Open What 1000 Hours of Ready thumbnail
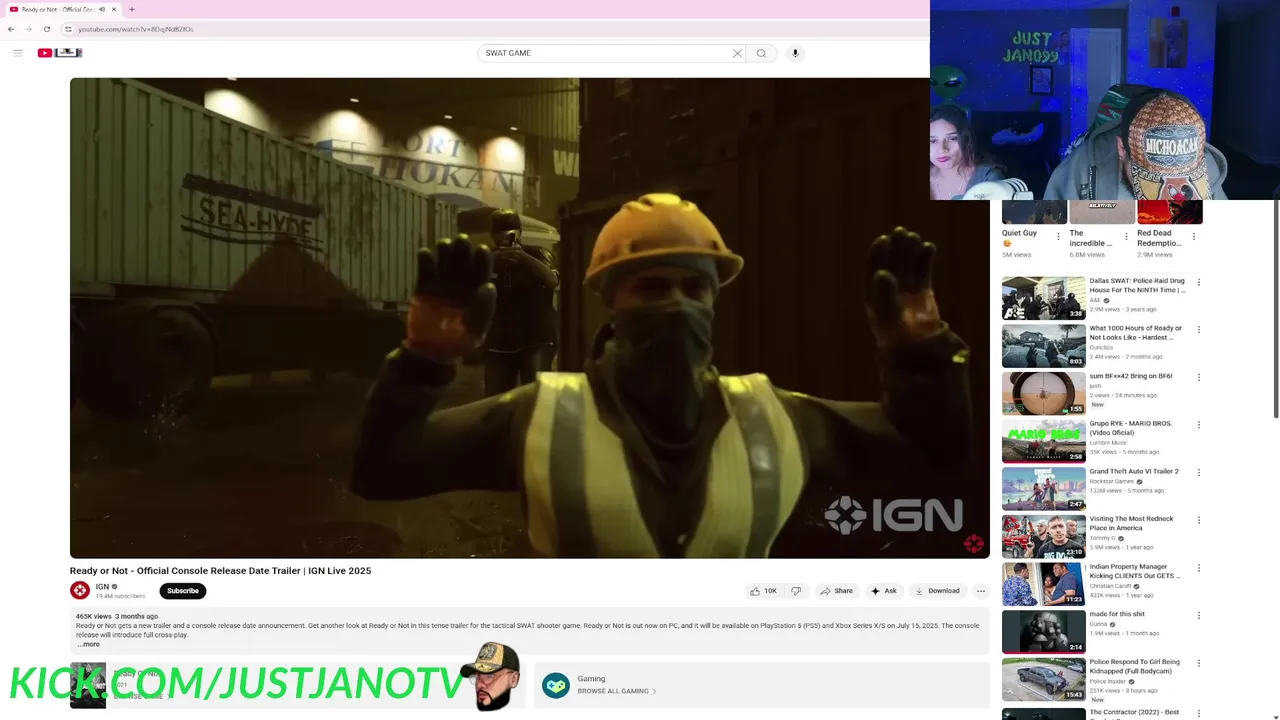Viewport: 1280px width, 720px height. 1043,346
